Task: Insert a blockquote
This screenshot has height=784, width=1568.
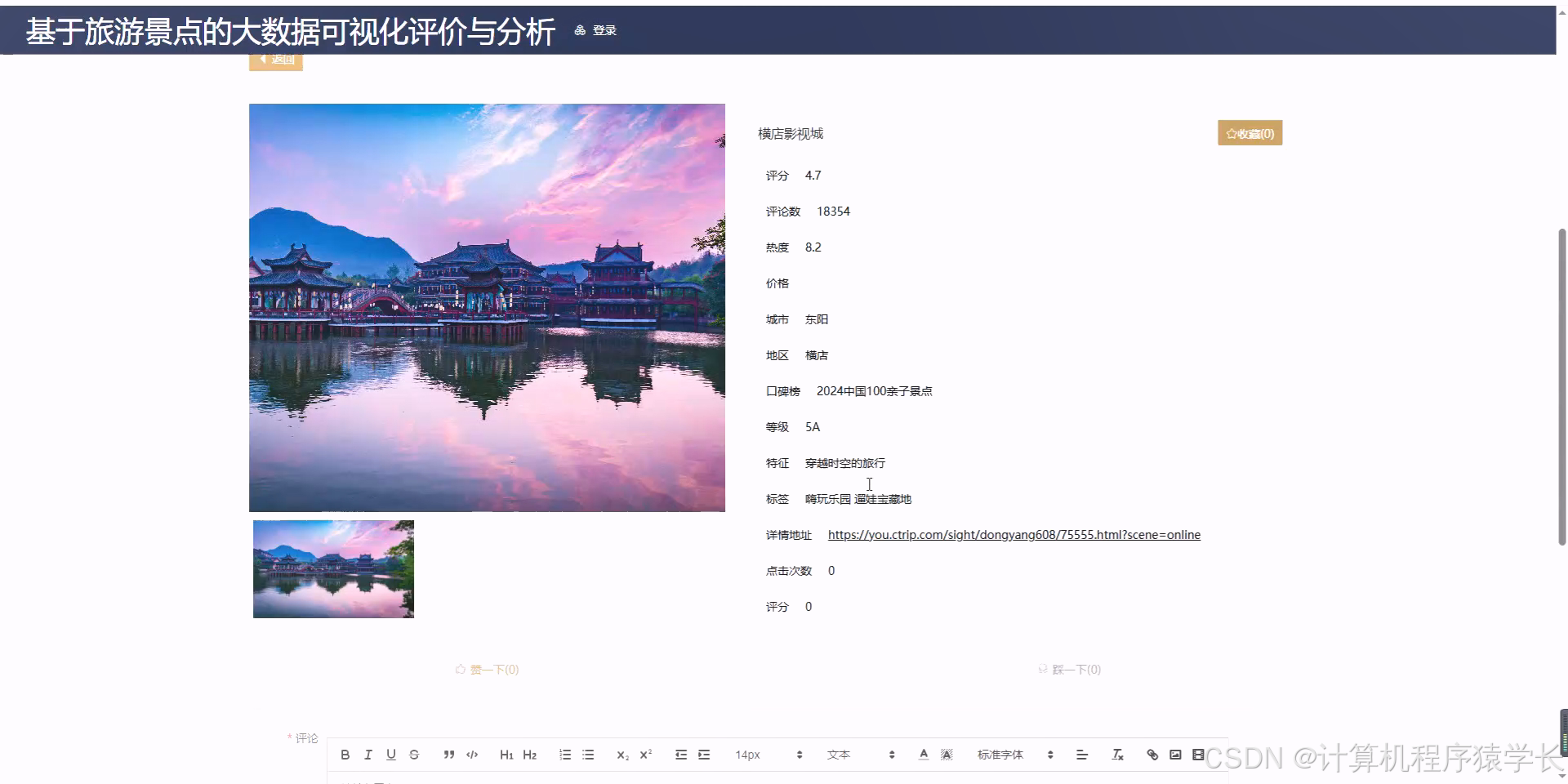Action: (448, 755)
